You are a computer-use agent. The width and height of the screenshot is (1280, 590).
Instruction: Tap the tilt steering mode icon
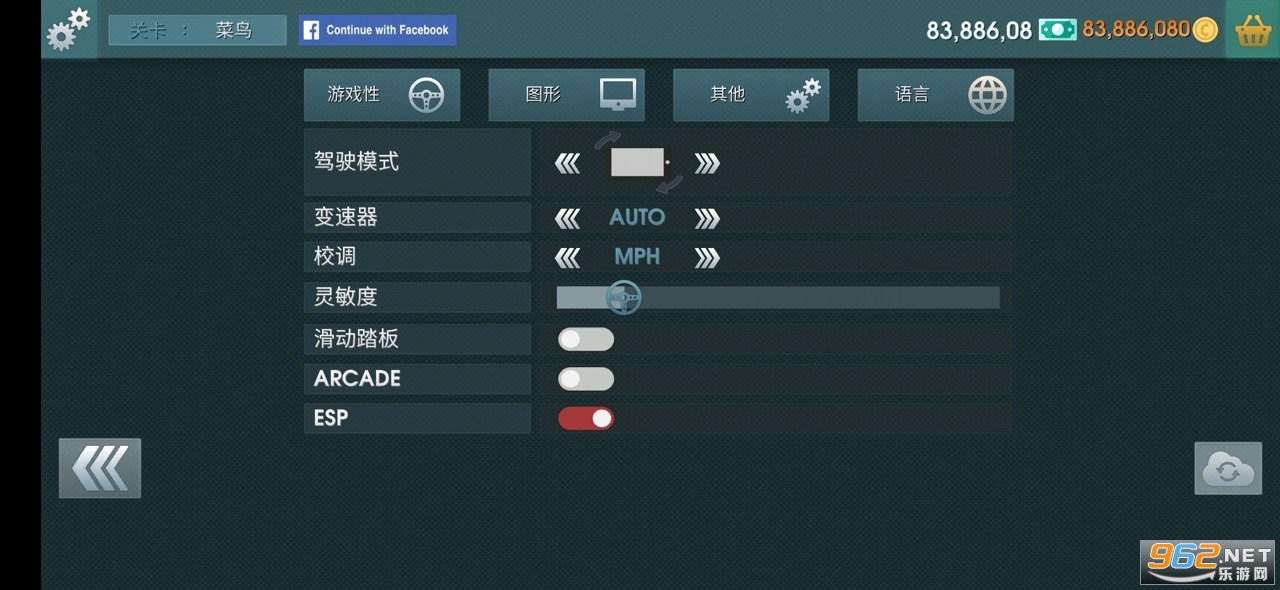coord(638,162)
